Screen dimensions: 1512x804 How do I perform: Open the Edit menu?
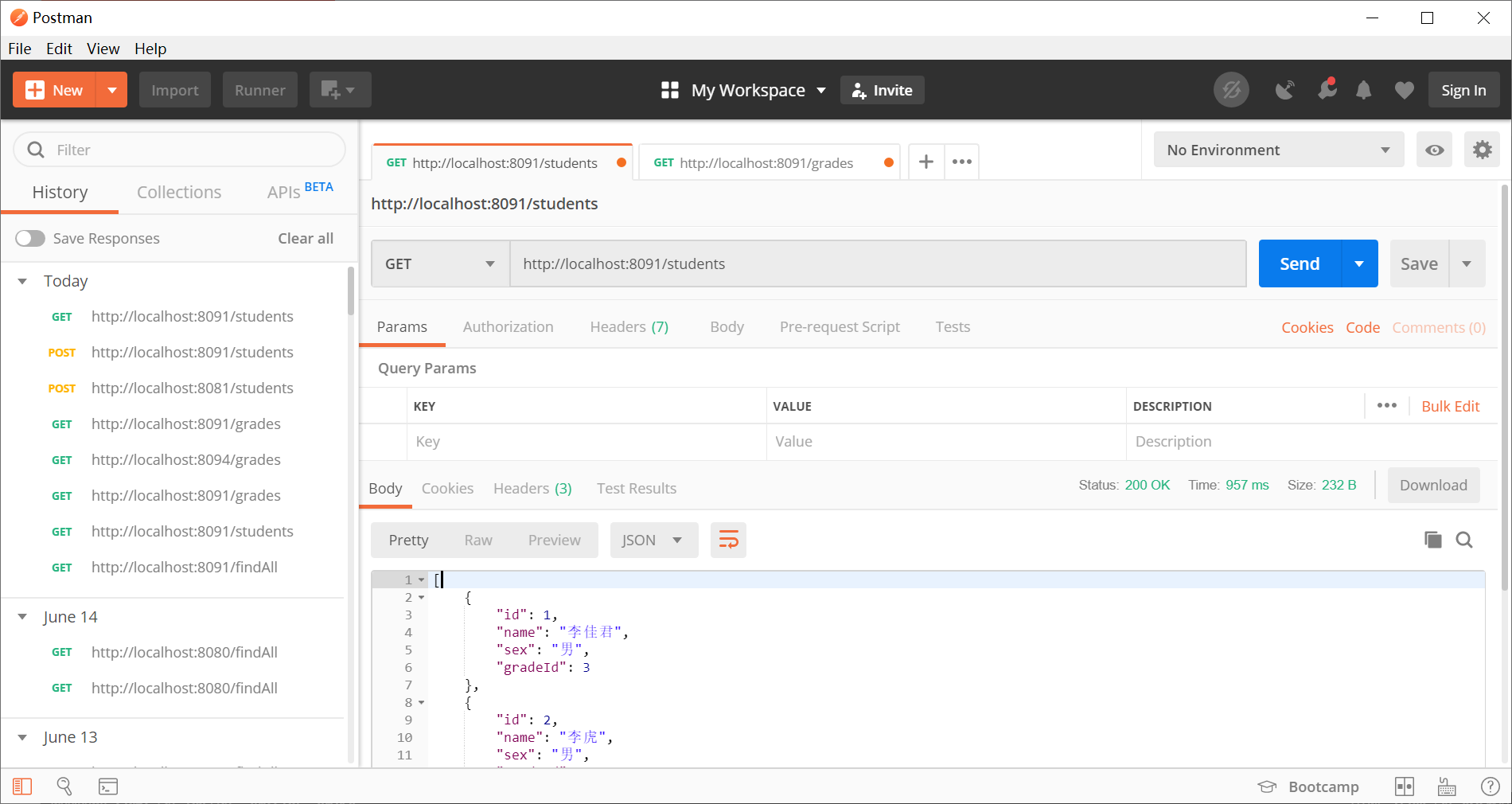click(x=59, y=49)
